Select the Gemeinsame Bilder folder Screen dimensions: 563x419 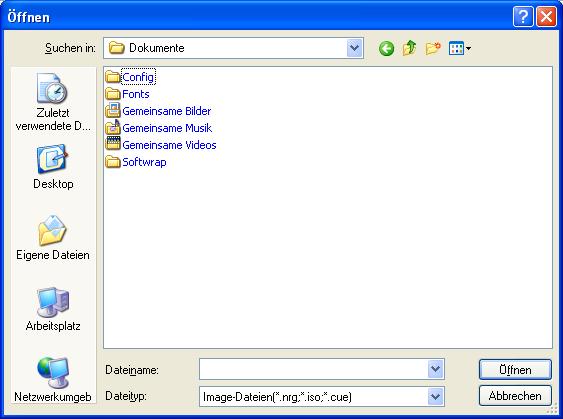pos(158,111)
